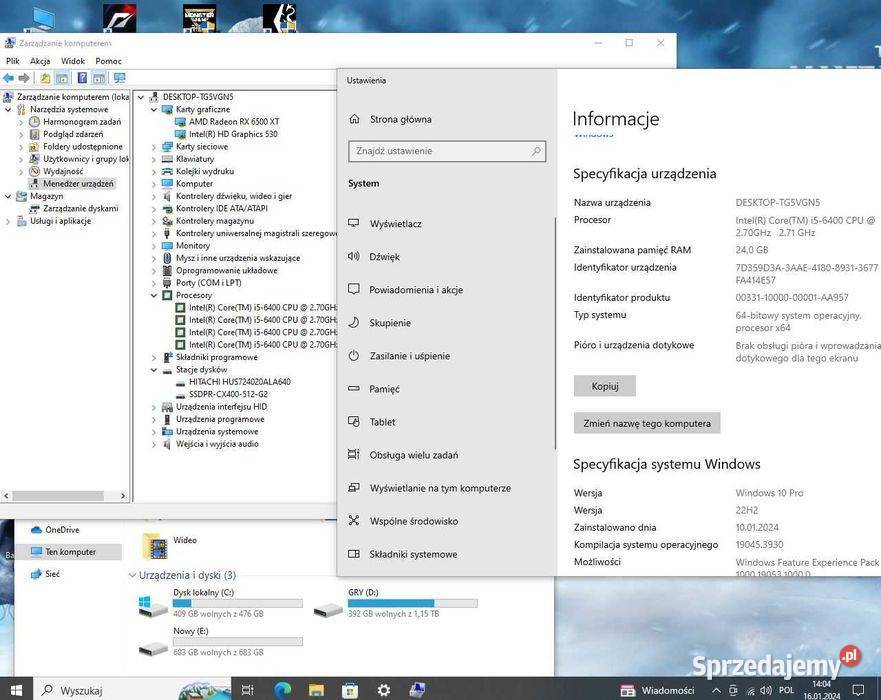This screenshot has height=700, width=881.
Task: Select Dysk lokalny (C:) drive
Action: point(220,603)
